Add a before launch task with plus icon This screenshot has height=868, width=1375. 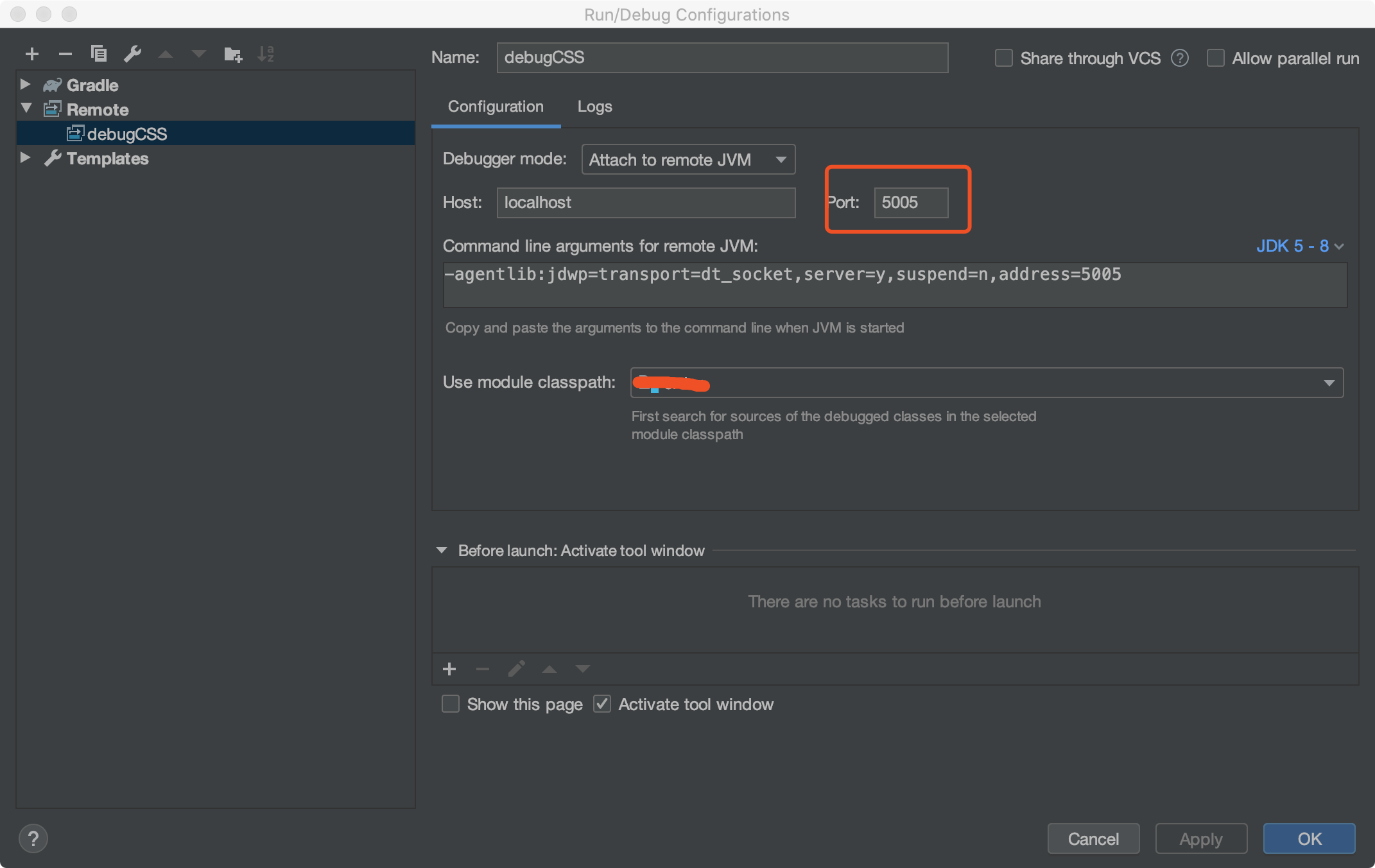(x=449, y=669)
